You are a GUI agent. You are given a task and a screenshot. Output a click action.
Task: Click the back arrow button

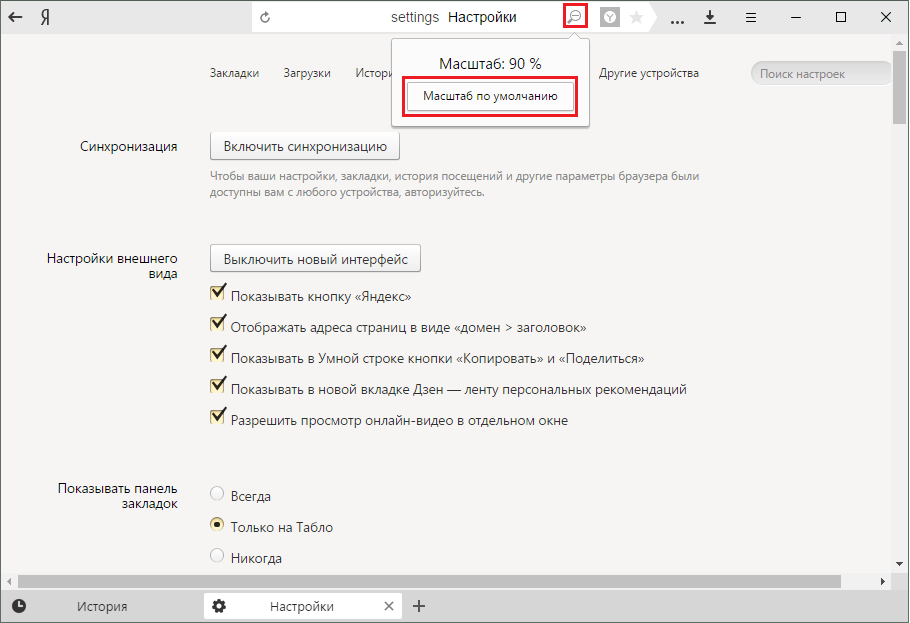16,18
